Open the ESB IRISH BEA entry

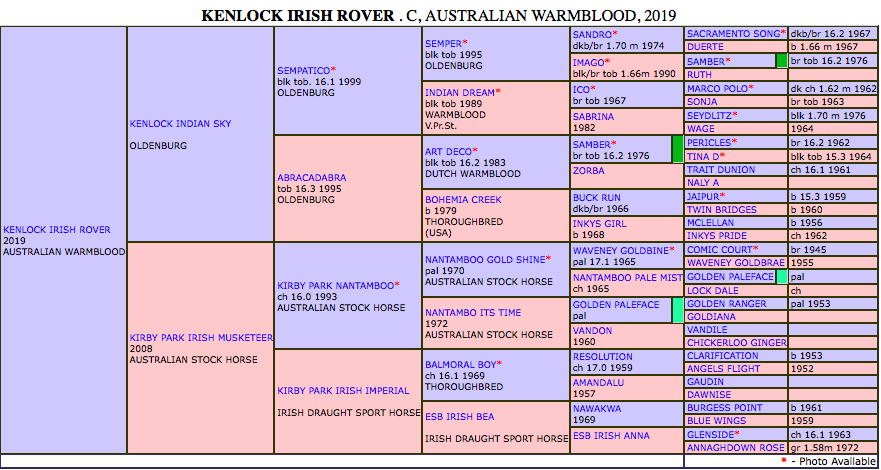[x=459, y=416]
